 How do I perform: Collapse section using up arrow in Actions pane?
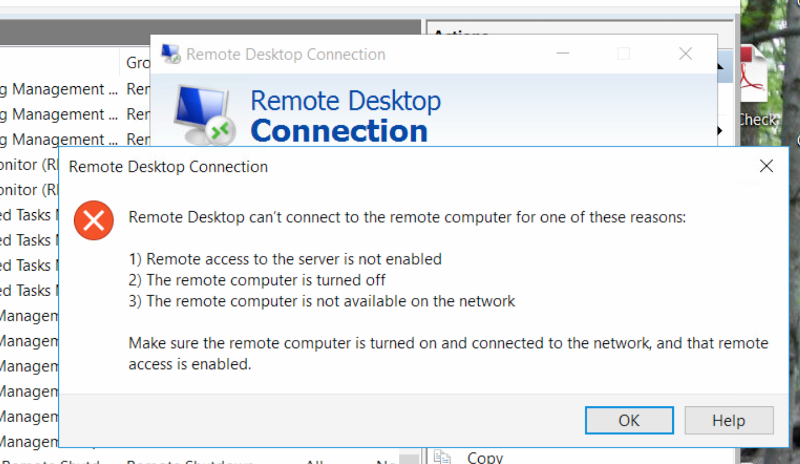pyautogui.click(x=720, y=66)
